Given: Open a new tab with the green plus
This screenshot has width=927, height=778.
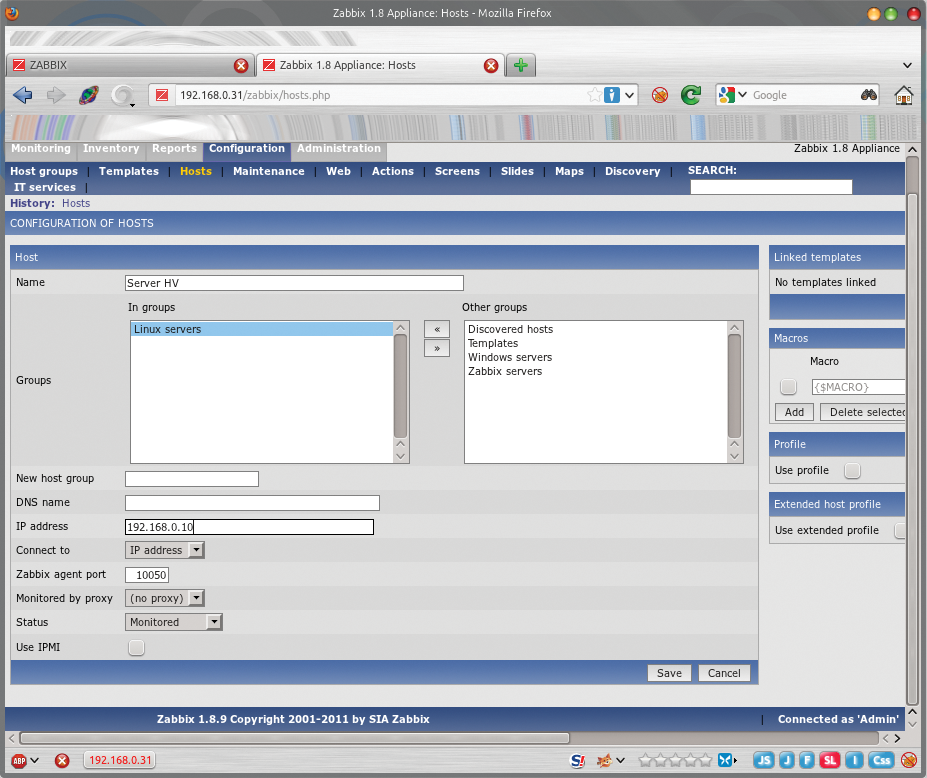Looking at the screenshot, I should (519, 63).
